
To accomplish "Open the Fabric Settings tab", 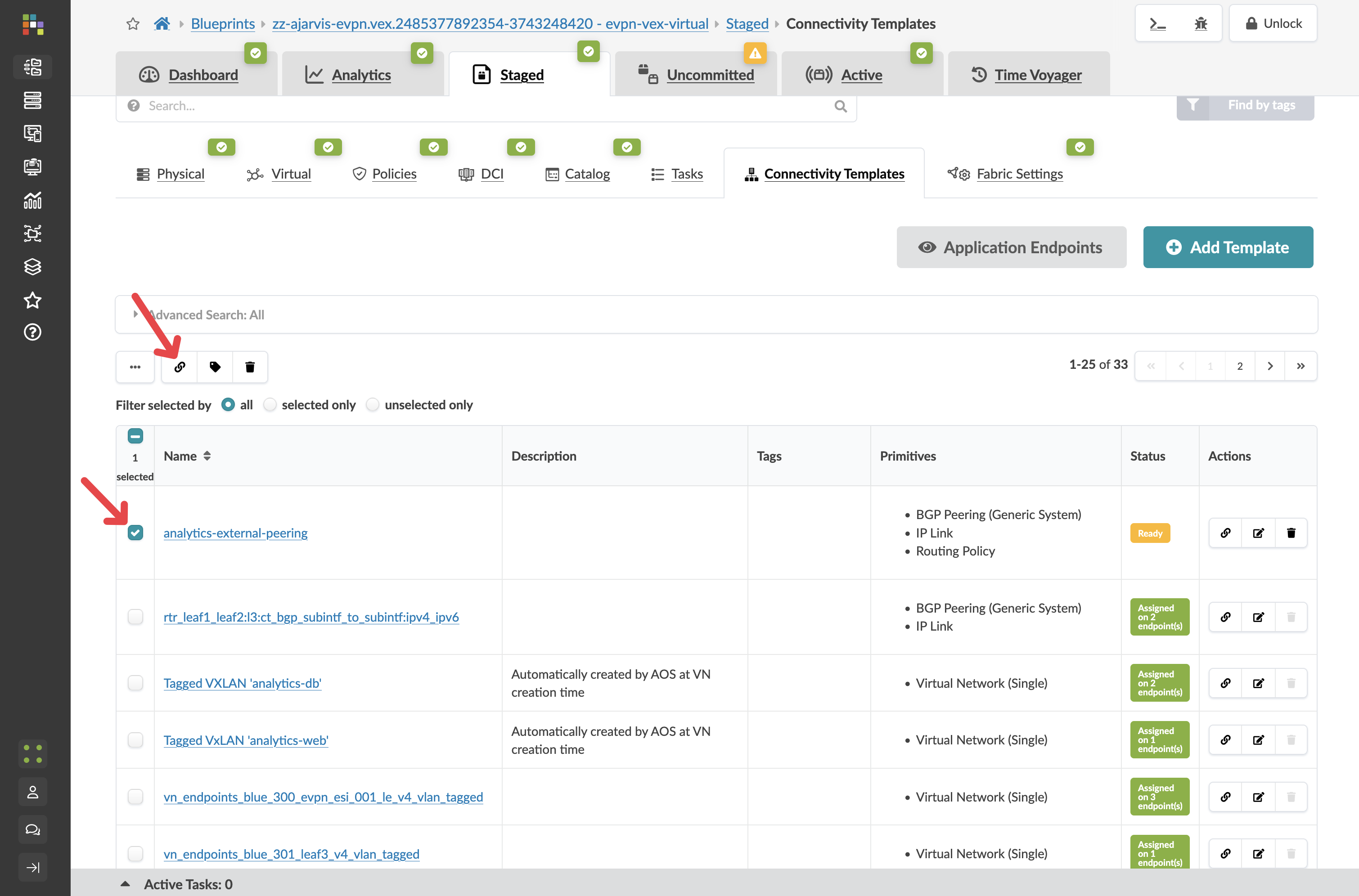I will tap(1019, 174).
